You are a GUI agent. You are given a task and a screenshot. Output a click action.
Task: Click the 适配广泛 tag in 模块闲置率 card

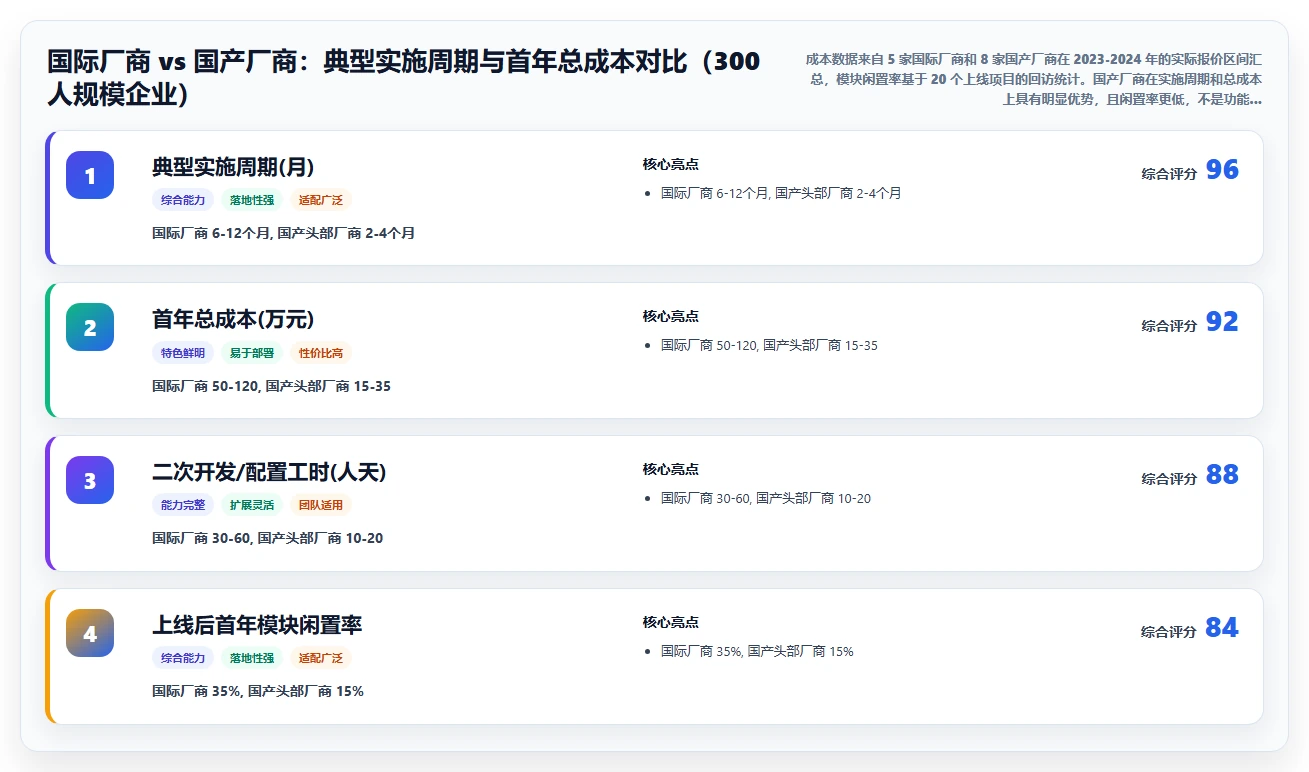(321, 658)
